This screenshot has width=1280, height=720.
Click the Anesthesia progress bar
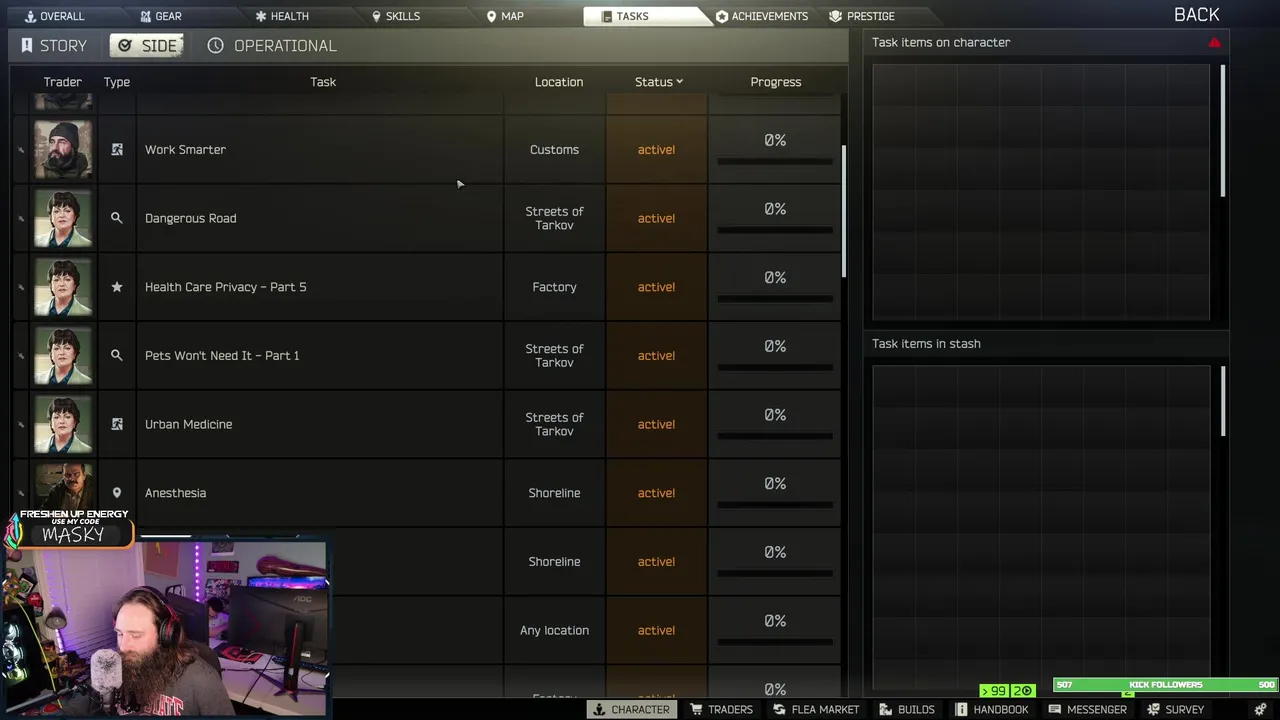(x=775, y=505)
